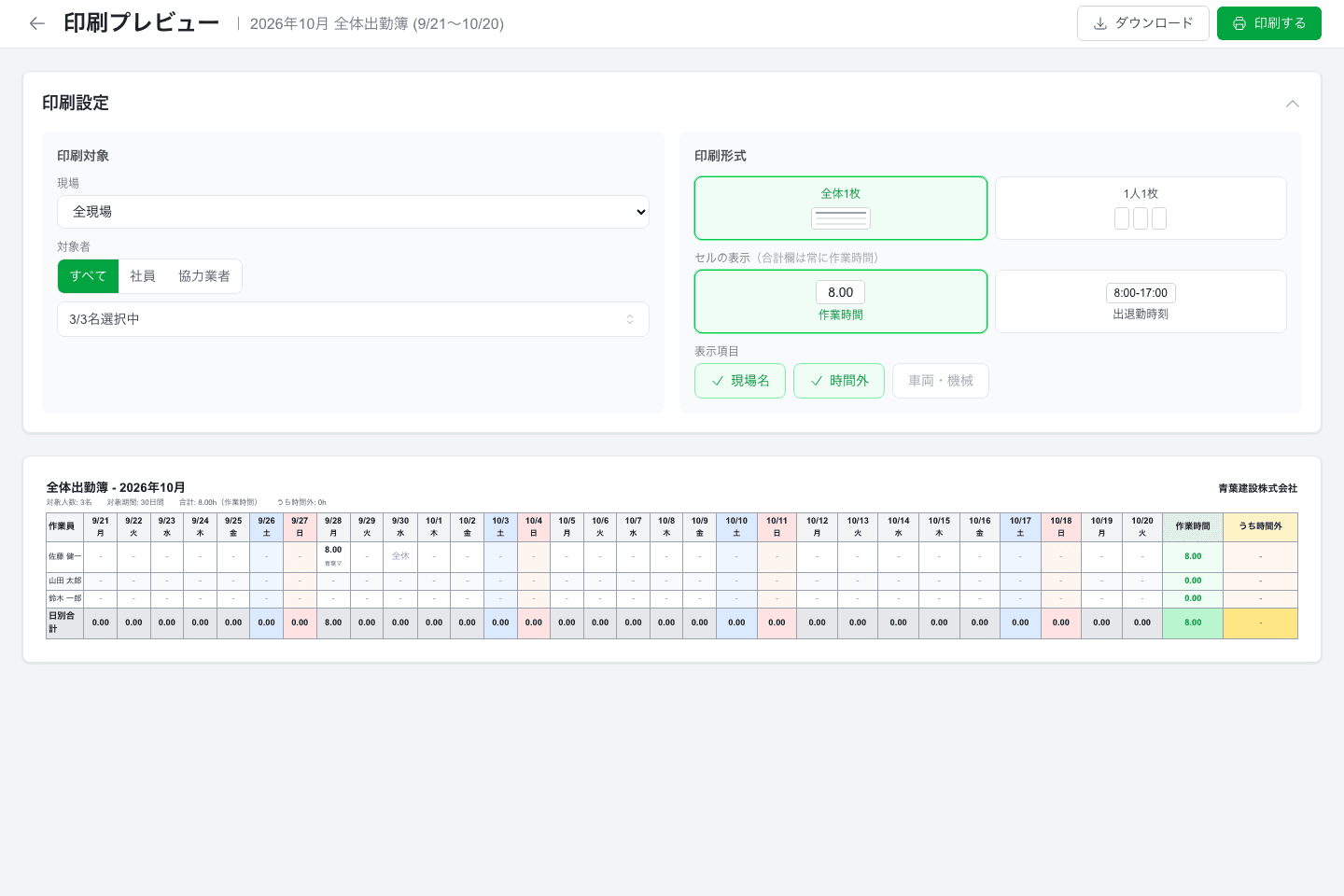This screenshot has width=1344, height=896.
Task: Click the 9/28 date column header
Action: (x=333, y=526)
